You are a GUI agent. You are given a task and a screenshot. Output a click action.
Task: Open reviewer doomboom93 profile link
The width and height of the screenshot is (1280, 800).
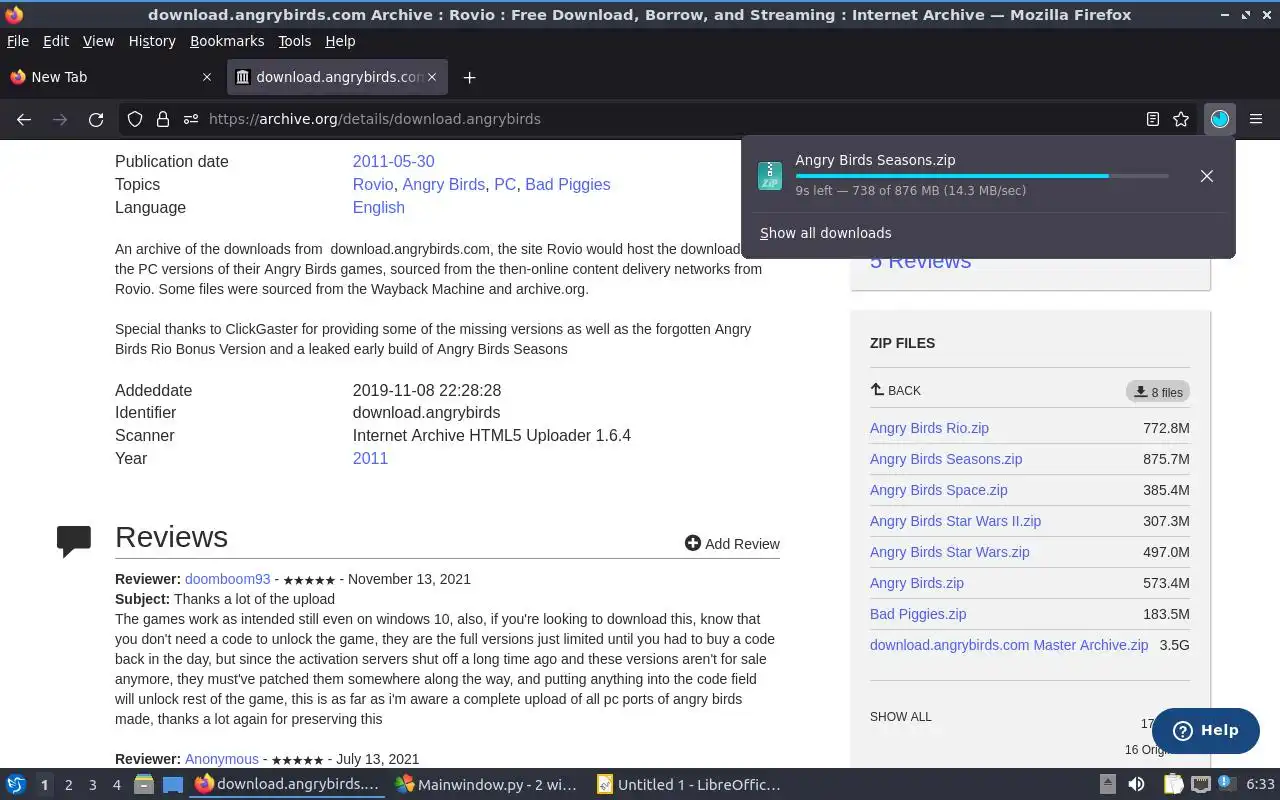click(227, 579)
